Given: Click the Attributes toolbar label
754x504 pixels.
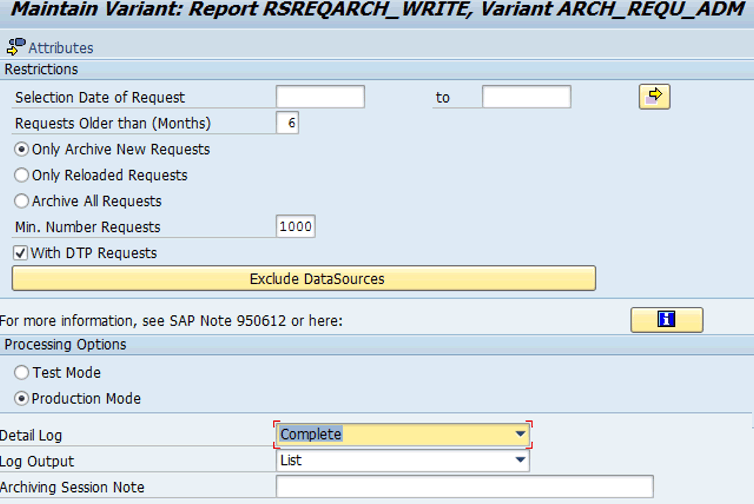Looking at the screenshot, I should pos(61,48).
